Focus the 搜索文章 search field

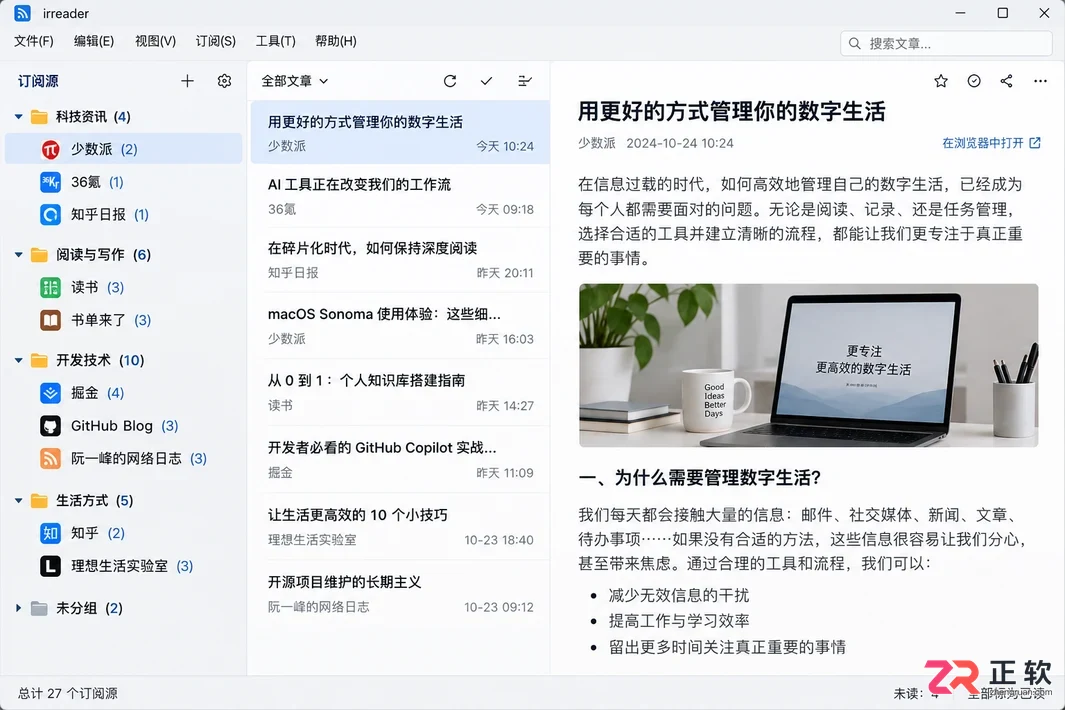pyautogui.click(x=946, y=43)
